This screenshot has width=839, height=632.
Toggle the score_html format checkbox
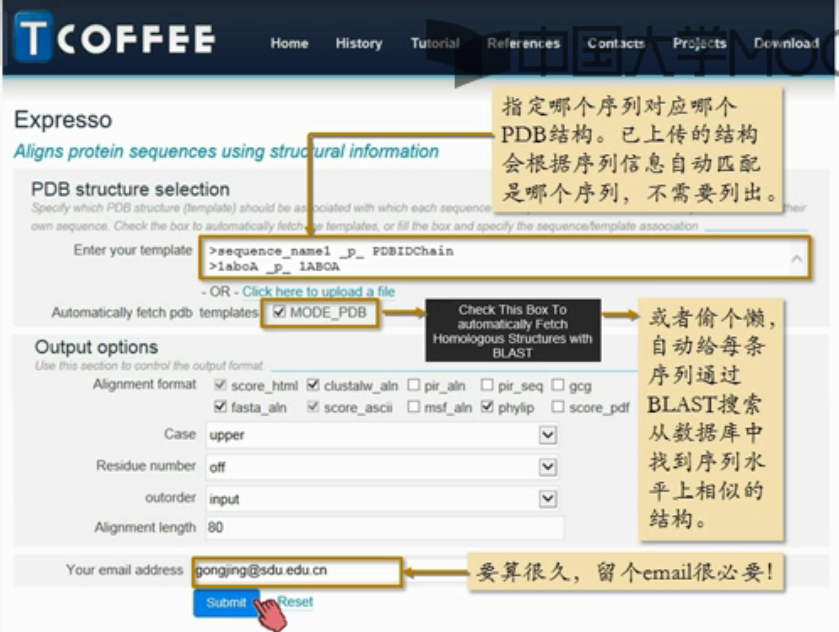[x=220, y=385]
